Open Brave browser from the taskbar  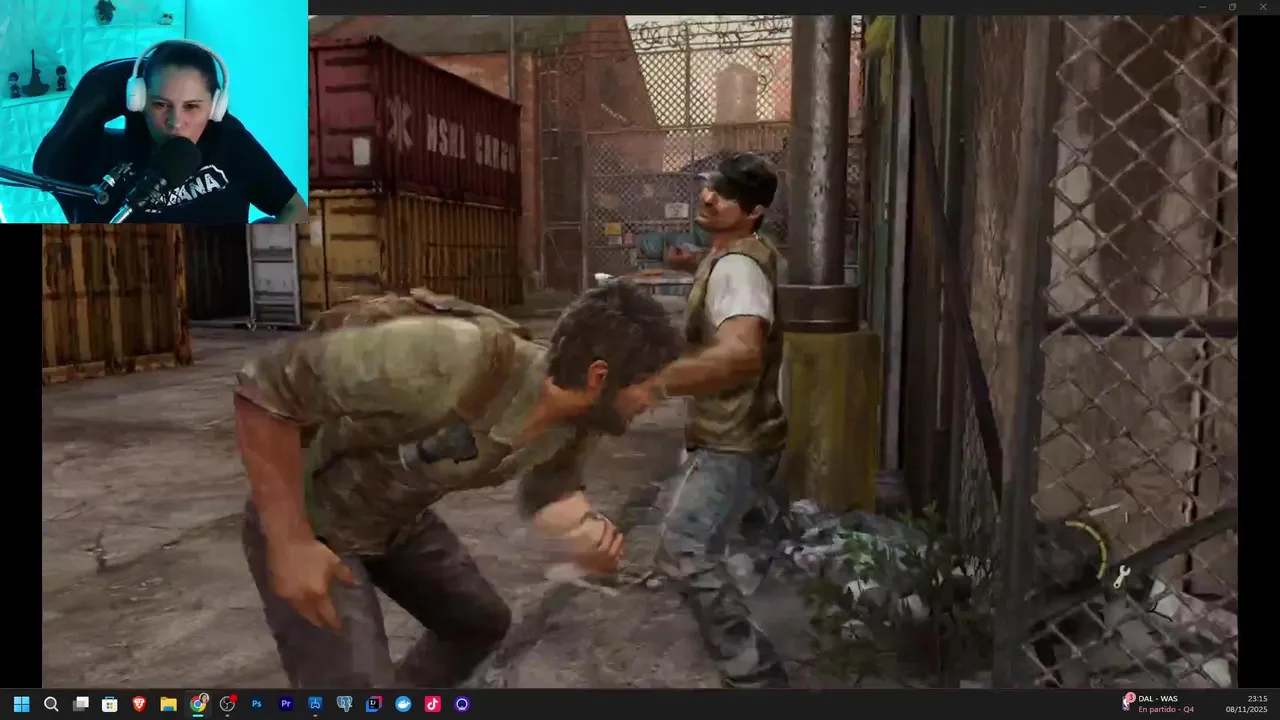tap(139, 704)
